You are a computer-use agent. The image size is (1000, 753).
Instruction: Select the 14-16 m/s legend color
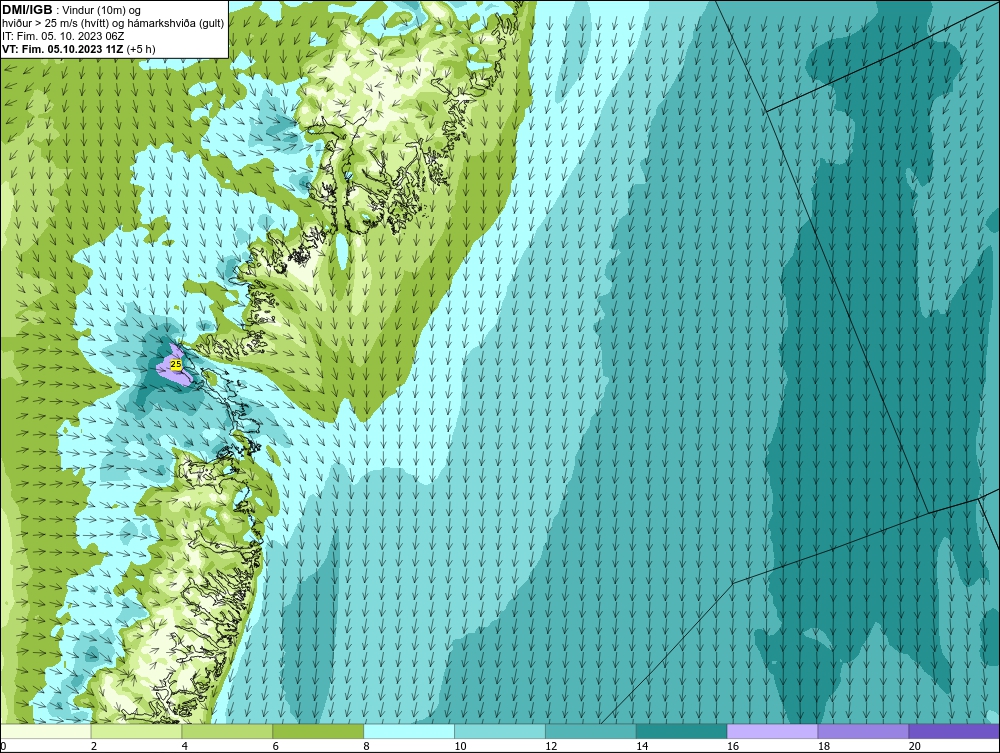(682, 731)
